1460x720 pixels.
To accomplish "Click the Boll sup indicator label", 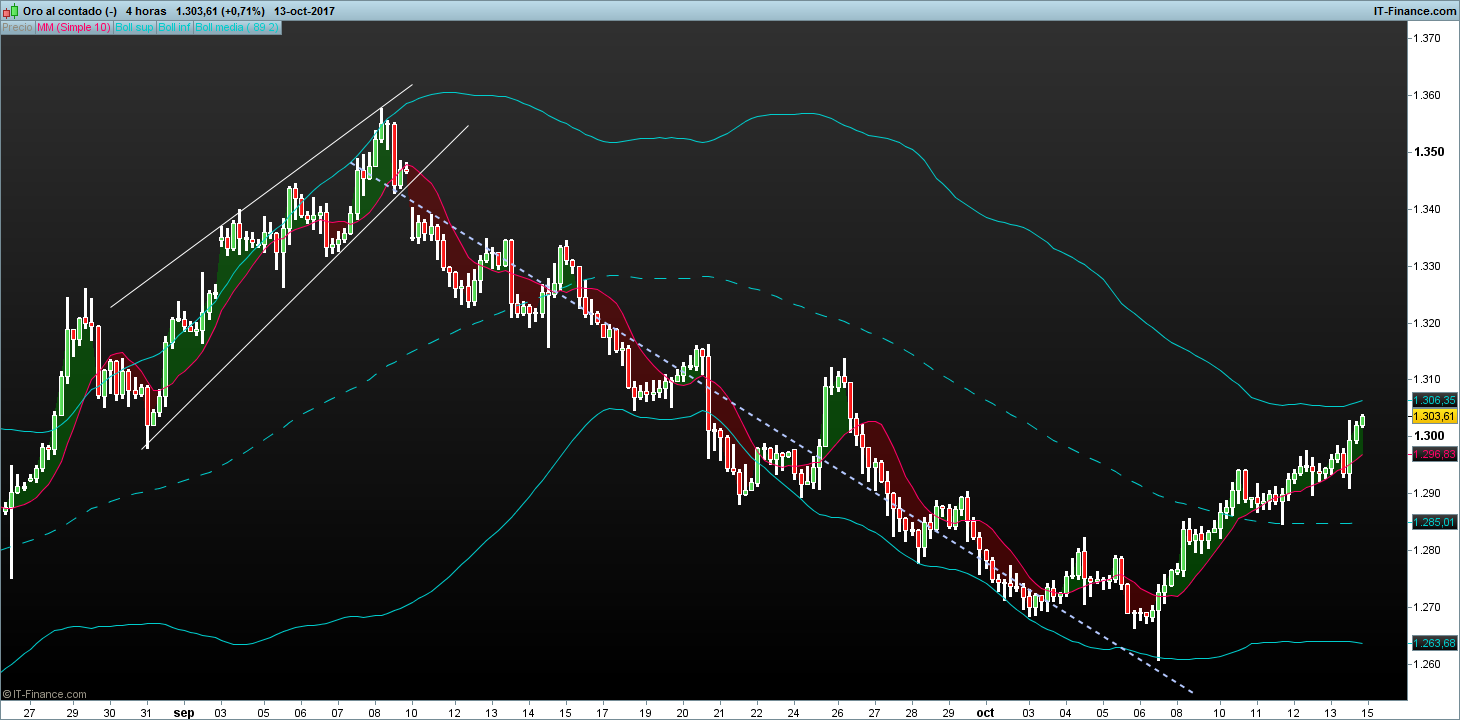I will coord(134,28).
